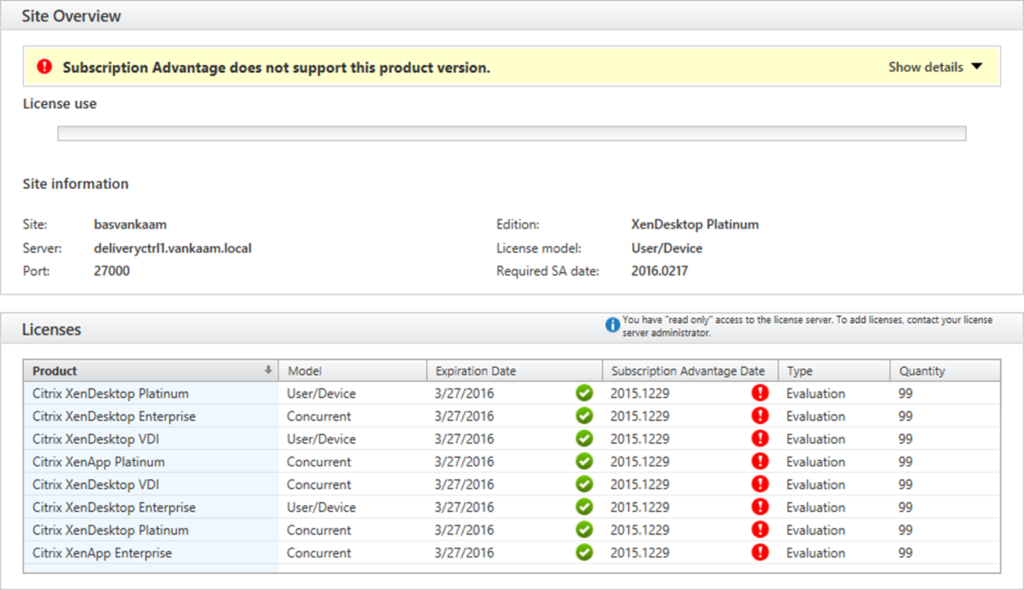The width and height of the screenshot is (1024, 590).
Task: Click green check for XenDesktop Enterprise Concurrent row
Action: [584, 416]
